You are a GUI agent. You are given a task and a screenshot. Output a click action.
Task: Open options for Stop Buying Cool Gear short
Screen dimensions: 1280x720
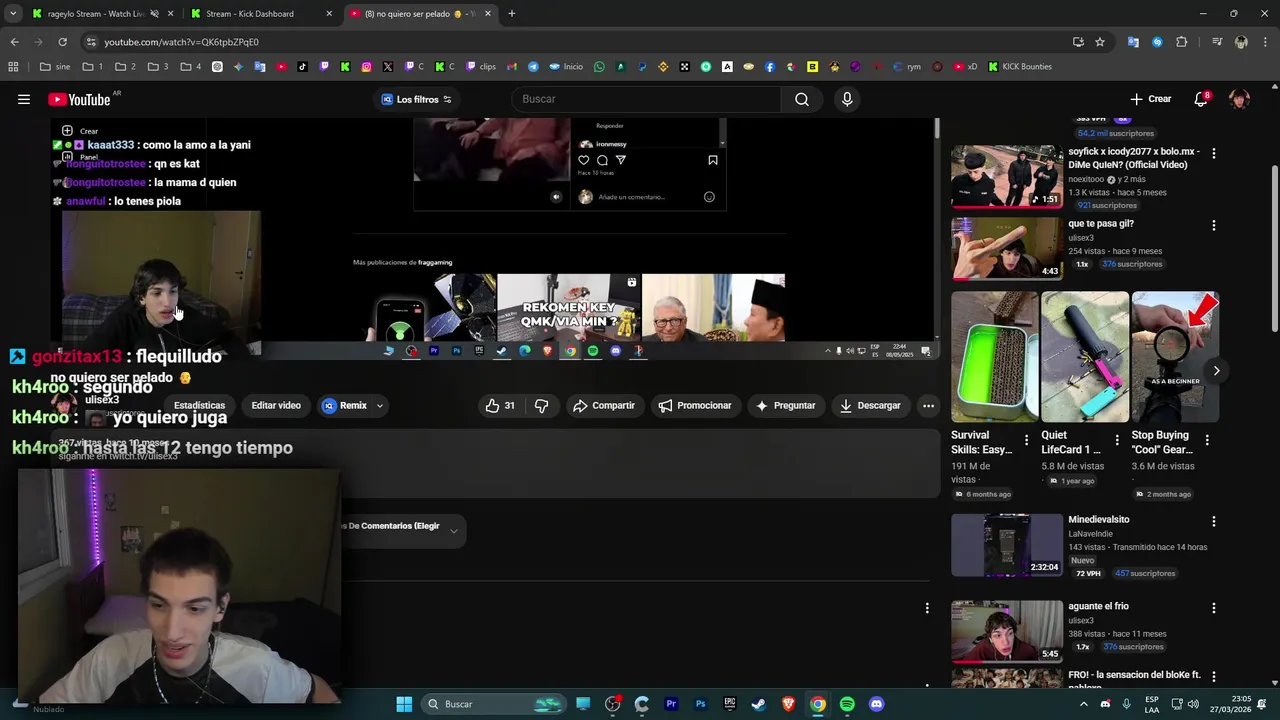coord(1207,440)
